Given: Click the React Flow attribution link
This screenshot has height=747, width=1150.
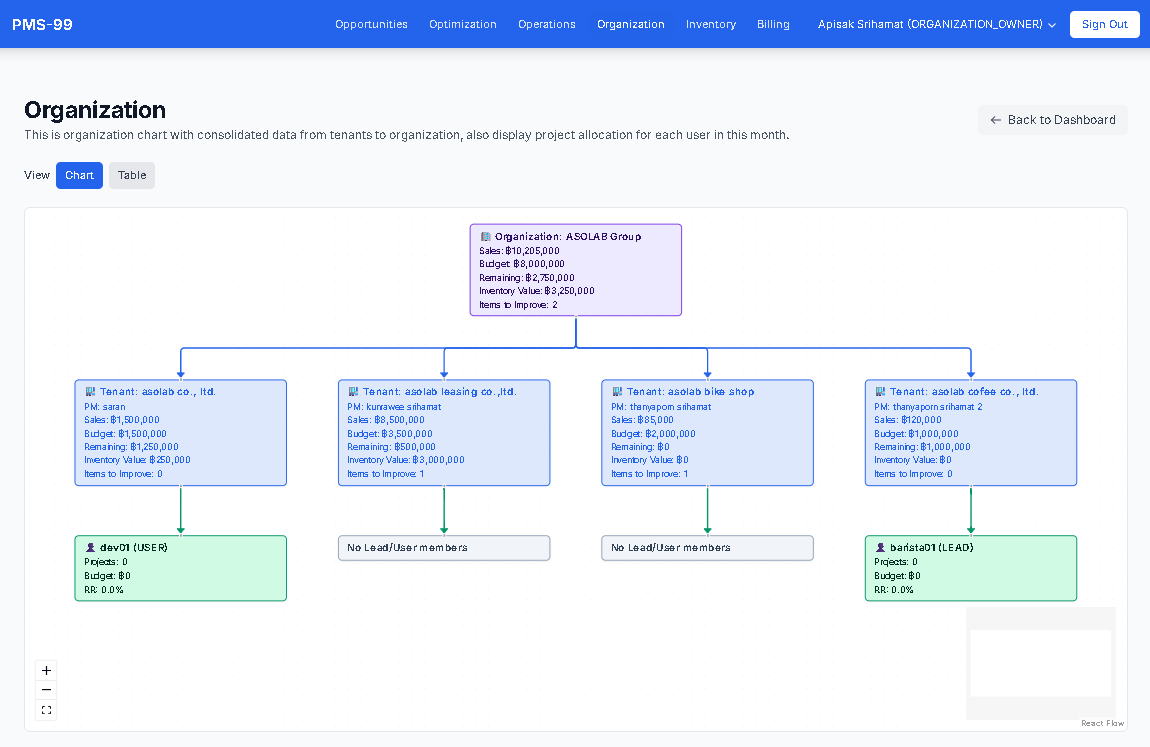Looking at the screenshot, I should pyautogui.click(x=1102, y=723).
